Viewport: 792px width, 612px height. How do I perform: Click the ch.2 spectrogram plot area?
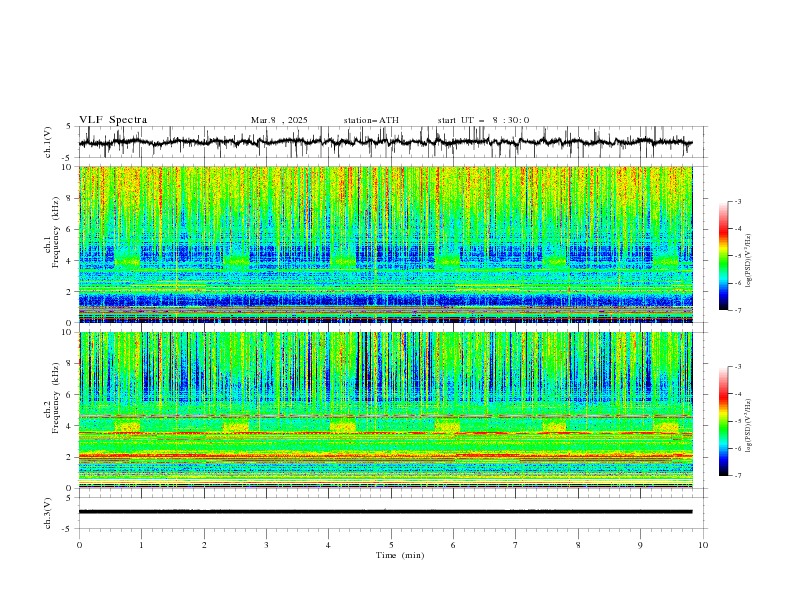tap(385, 410)
